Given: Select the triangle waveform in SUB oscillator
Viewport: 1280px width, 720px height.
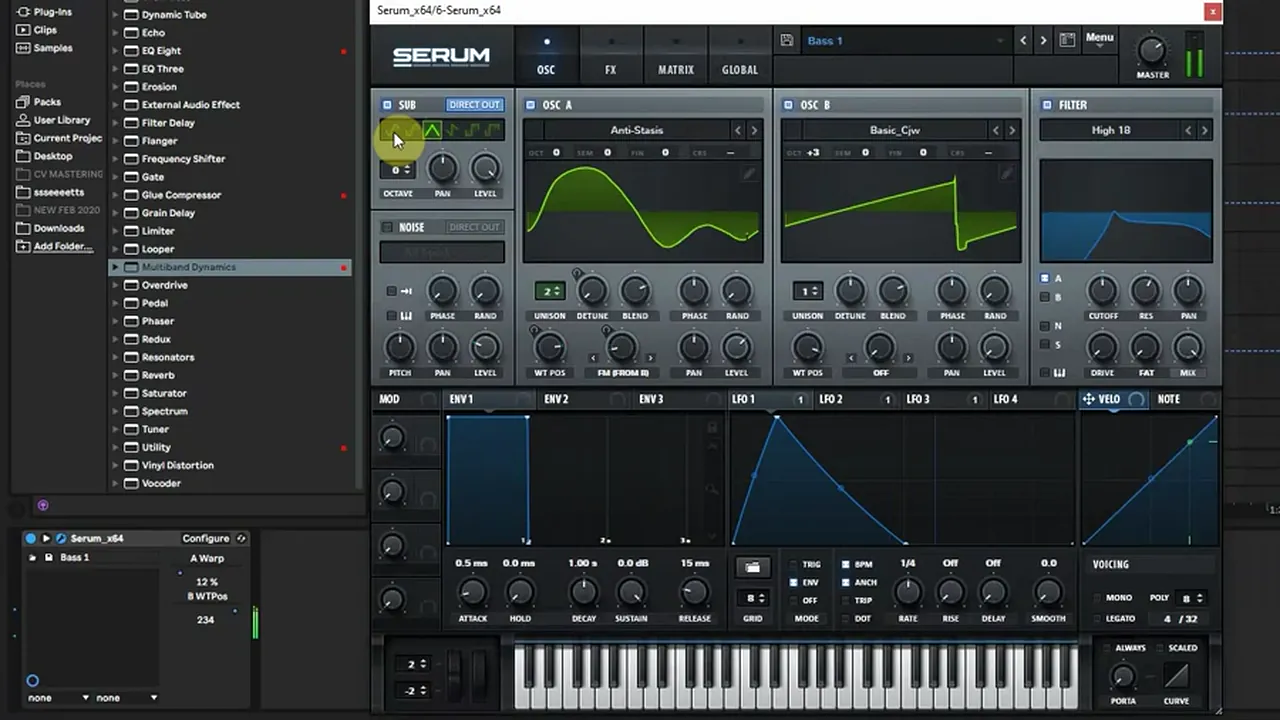Looking at the screenshot, I should click(432, 130).
